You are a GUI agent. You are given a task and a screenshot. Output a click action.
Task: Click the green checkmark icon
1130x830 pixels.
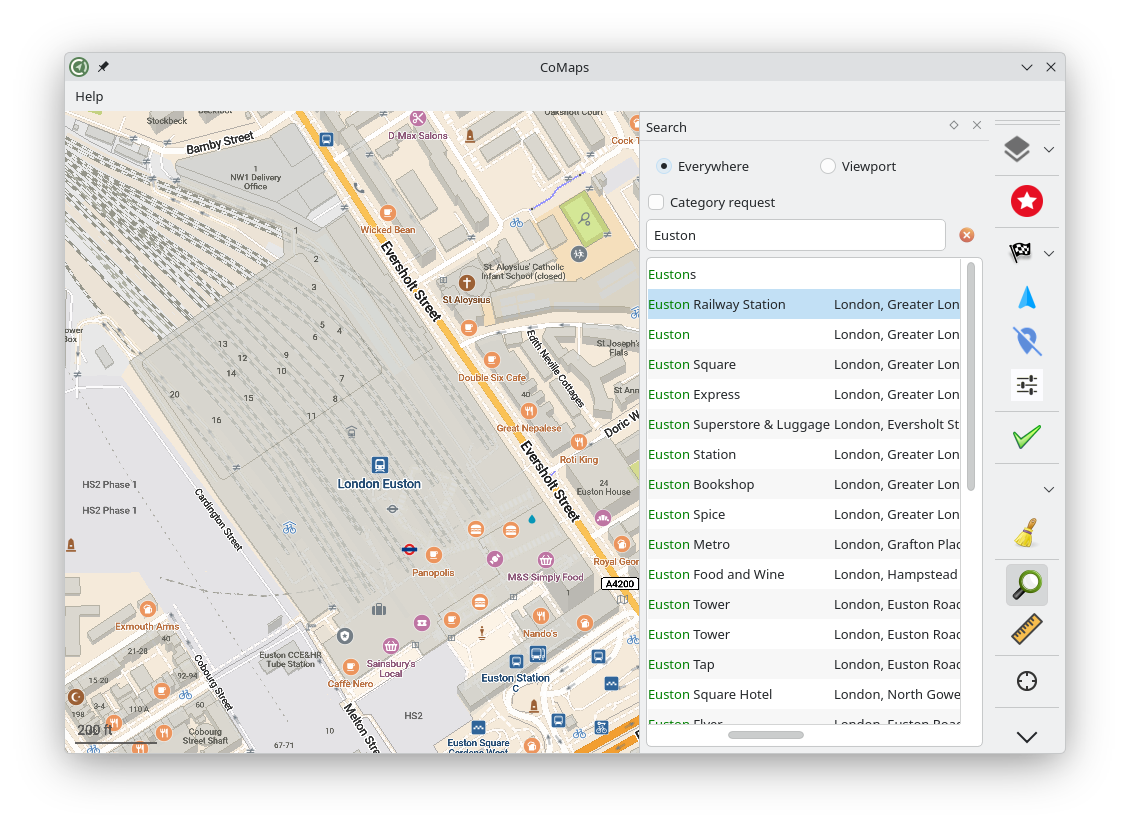[x=1027, y=437]
